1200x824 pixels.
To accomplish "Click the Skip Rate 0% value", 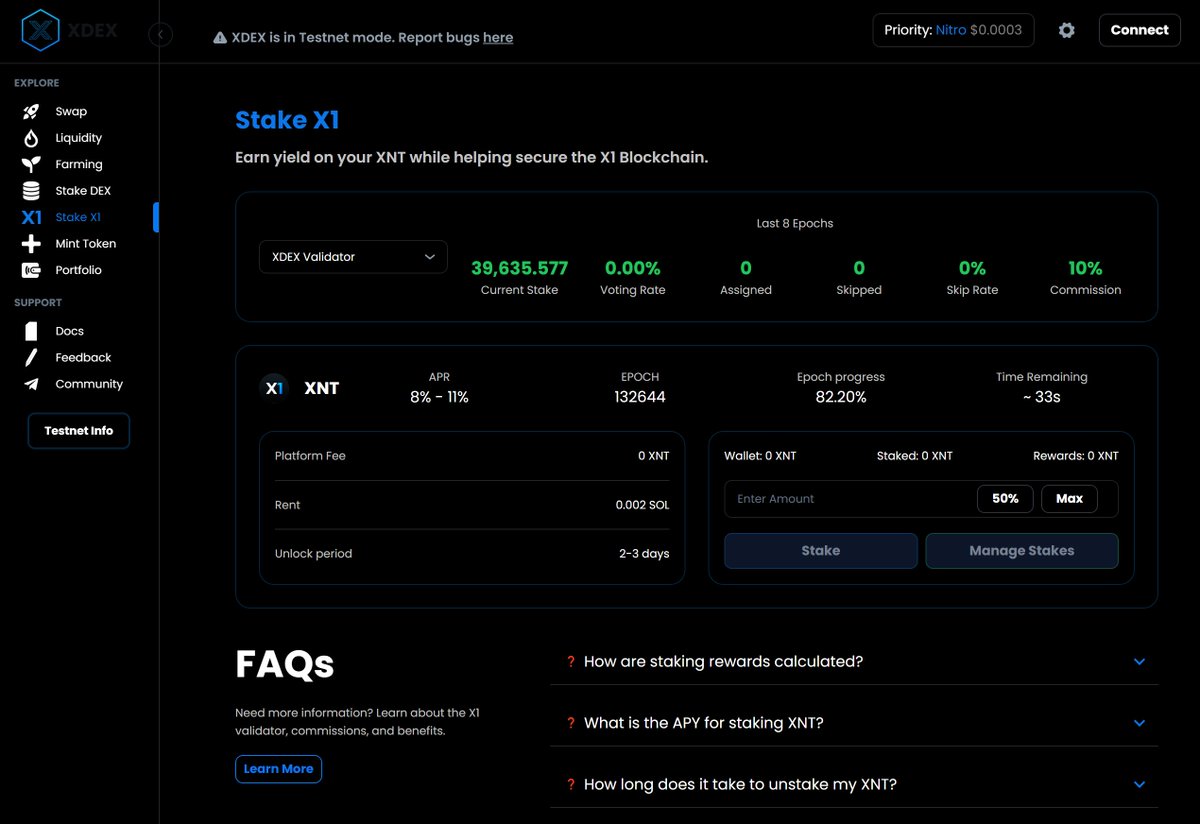I will click(972, 268).
